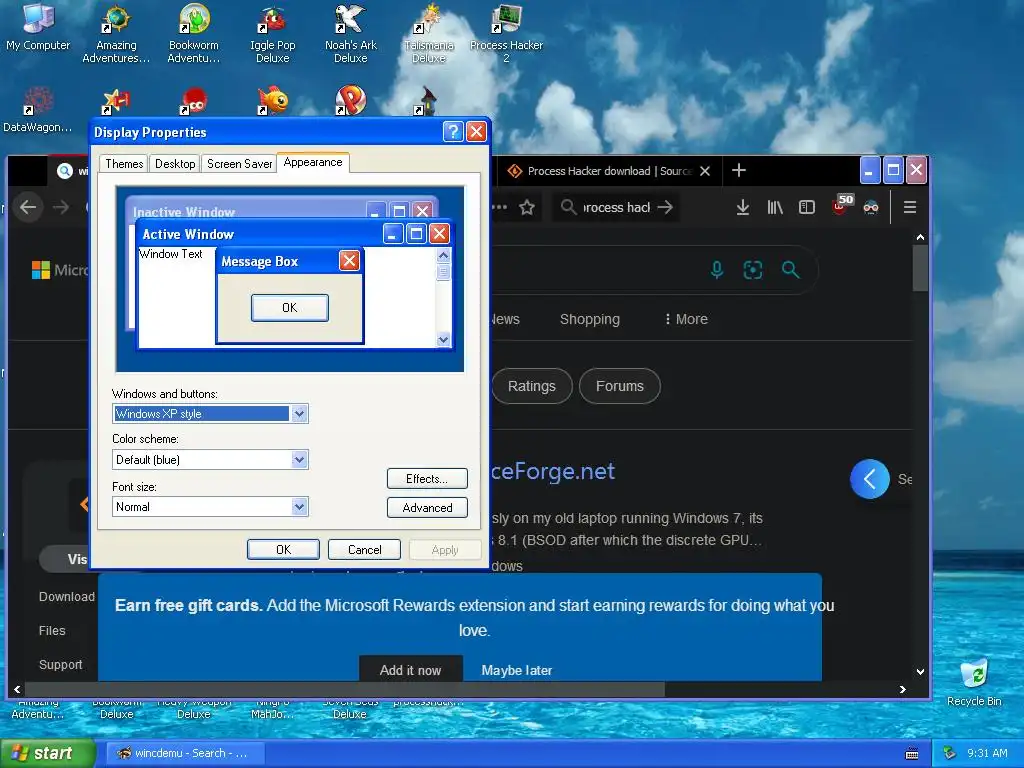Screen dimensions: 1024x768
Task: Click the Ratings filter chip
Action: (x=531, y=386)
